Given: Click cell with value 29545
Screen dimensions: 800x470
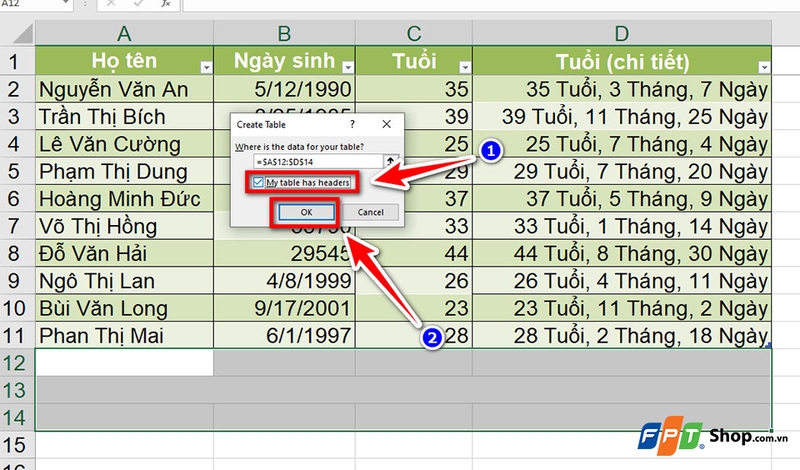Looking at the screenshot, I should [x=284, y=254].
